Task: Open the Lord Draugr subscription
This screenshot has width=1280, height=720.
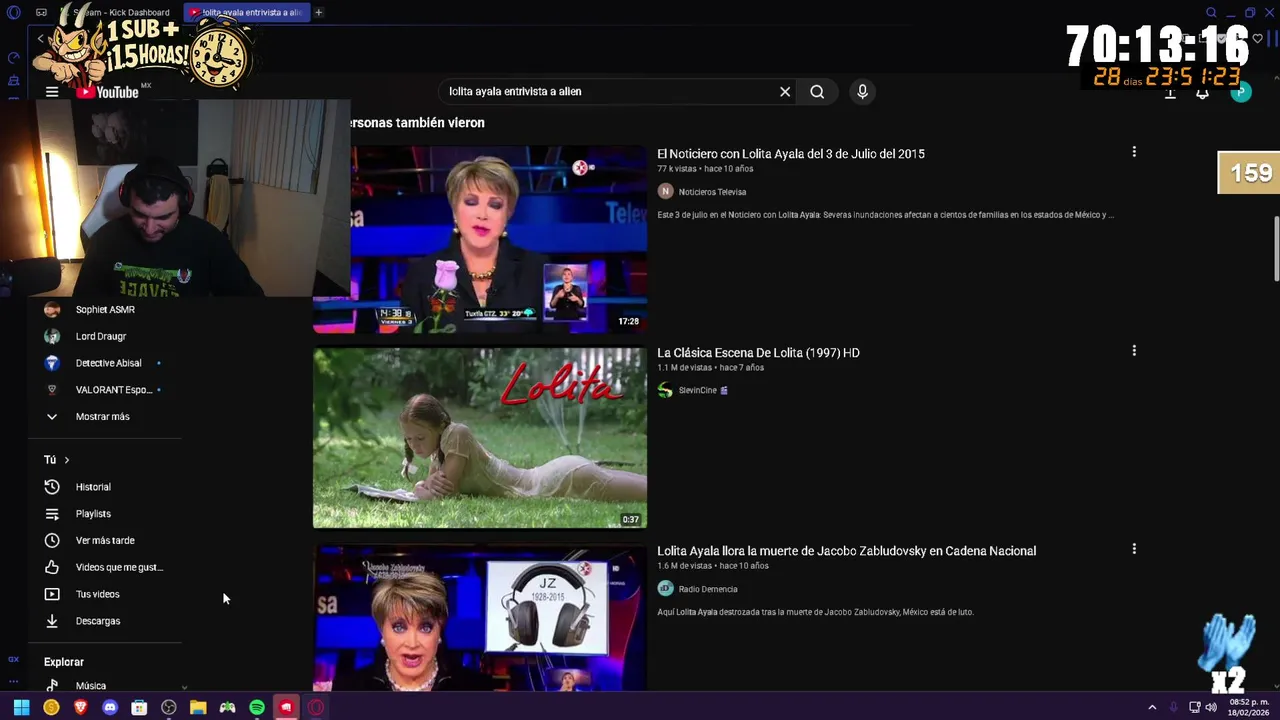Action: coord(101,336)
